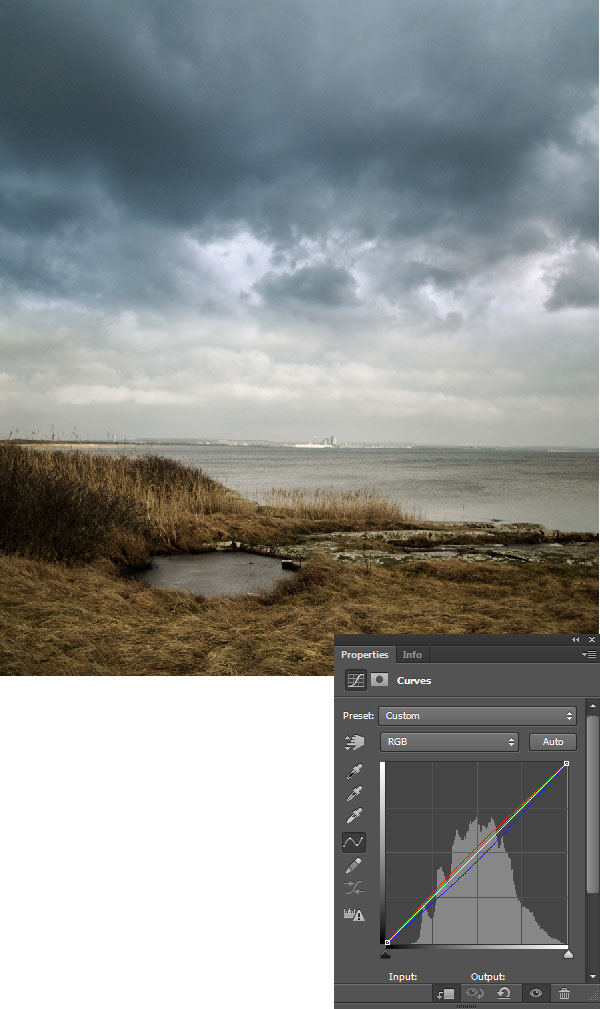This screenshot has width=600, height=1009.
Task: Reset Curves to adjustment defaults
Action: tap(504, 994)
